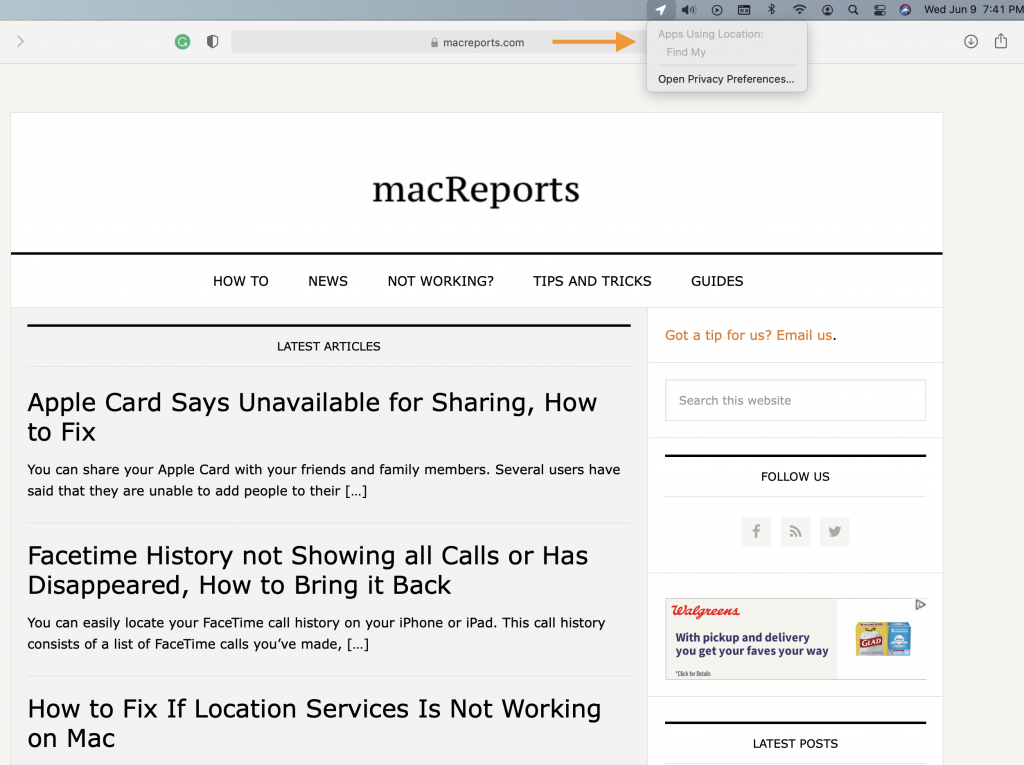
Task: Open the volume icon in menu bar
Action: coord(688,10)
